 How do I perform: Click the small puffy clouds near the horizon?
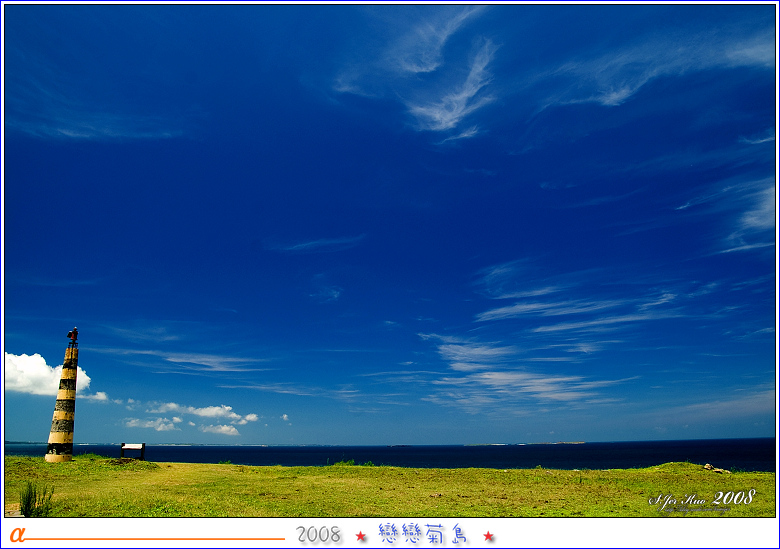click(x=200, y=417)
